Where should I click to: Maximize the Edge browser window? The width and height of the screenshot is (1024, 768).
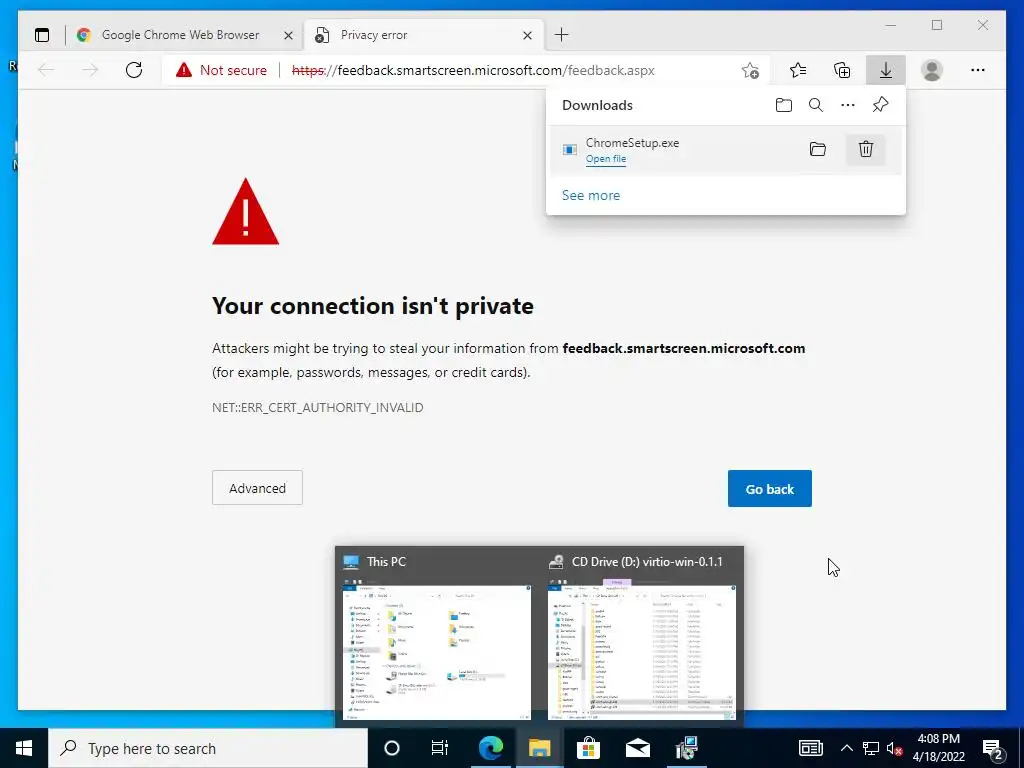pos(937,25)
